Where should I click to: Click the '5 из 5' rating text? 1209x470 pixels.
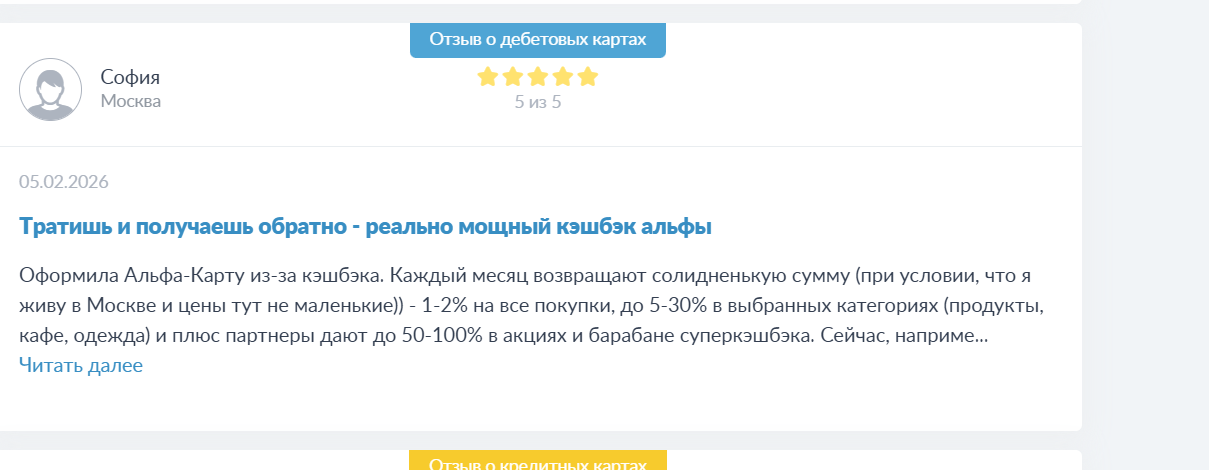[x=538, y=101]
